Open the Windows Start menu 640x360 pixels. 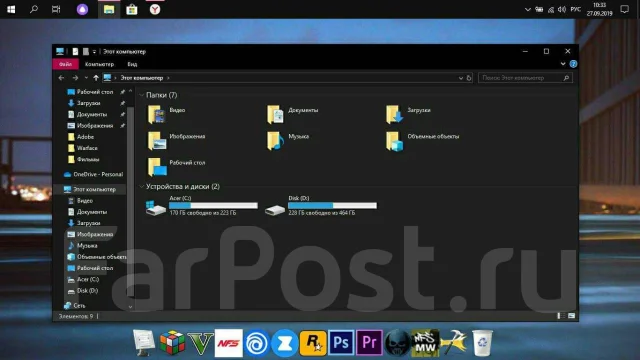11,9
